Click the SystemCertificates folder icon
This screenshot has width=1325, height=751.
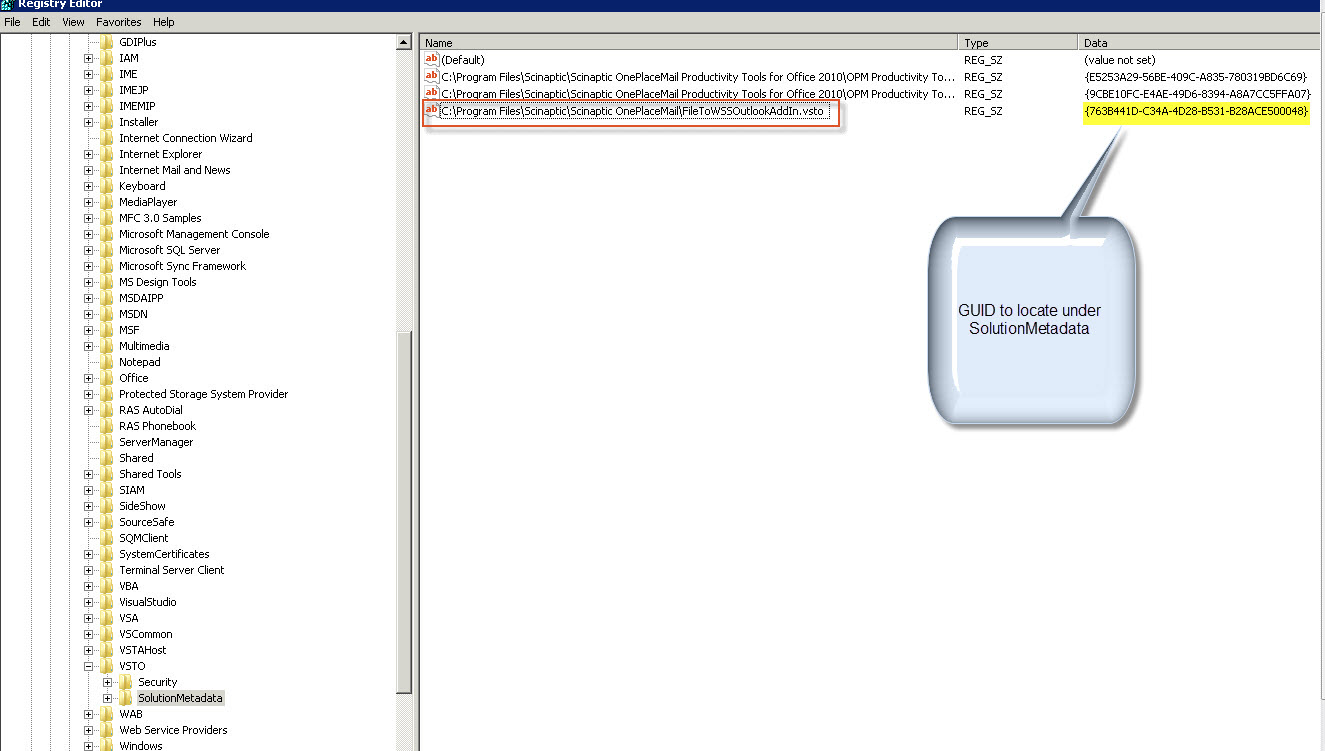(107, 554)
